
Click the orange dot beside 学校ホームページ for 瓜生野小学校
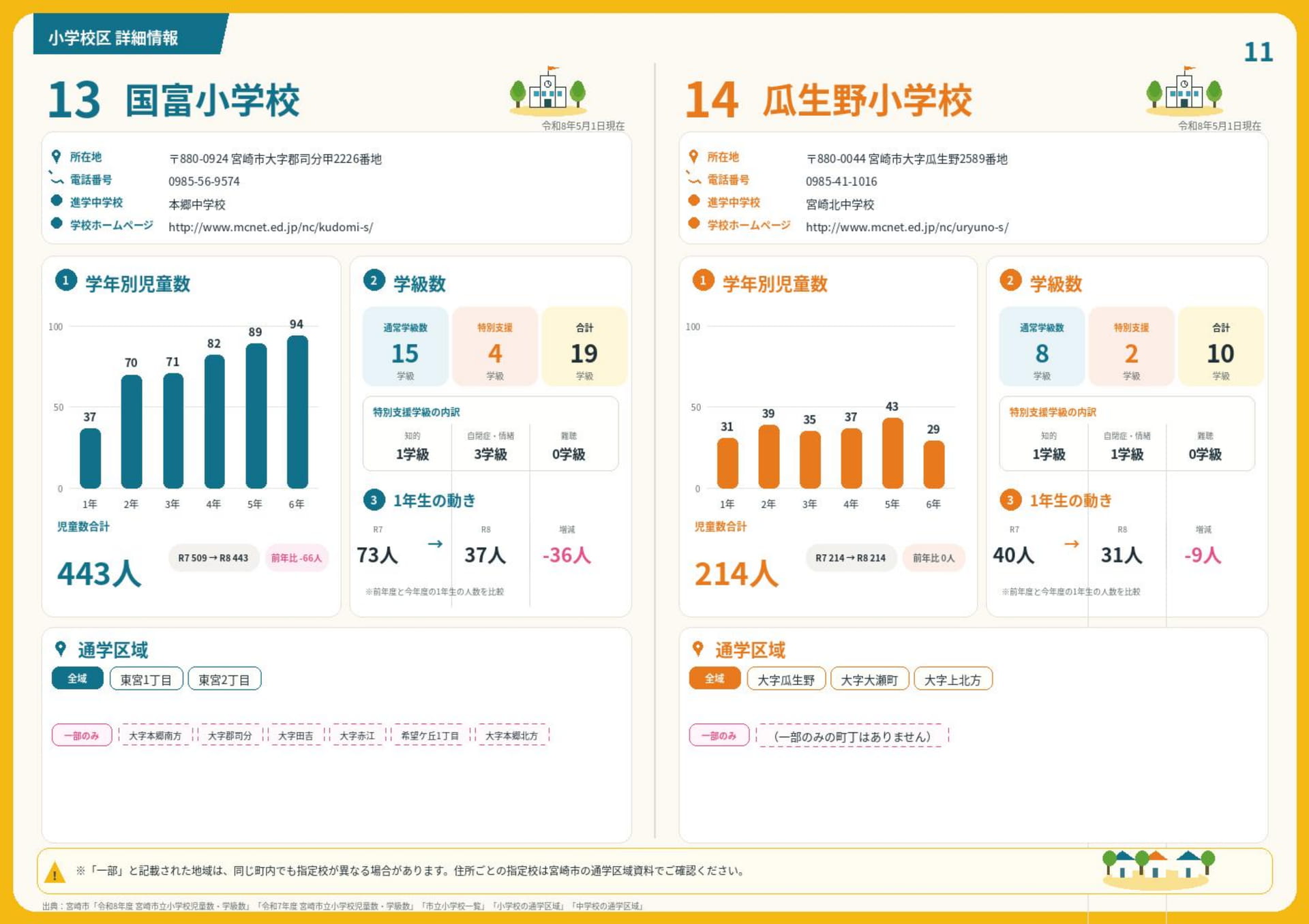click(x=694, y=224)
